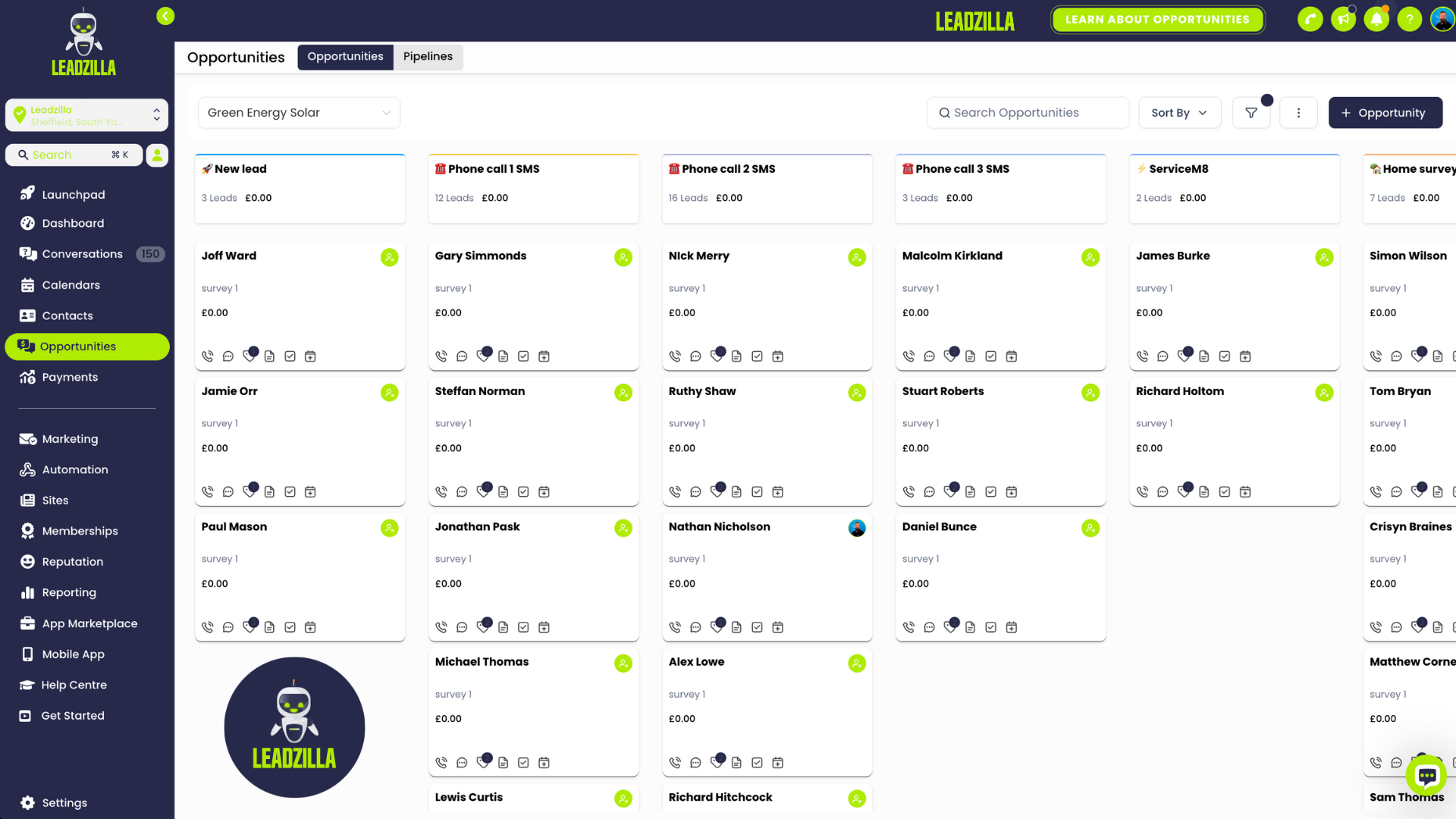This screenshot has height=819, width=1456.
Task: Click the task/checklist icon on Malcolm Kirkland
Action: pos(990,356)
